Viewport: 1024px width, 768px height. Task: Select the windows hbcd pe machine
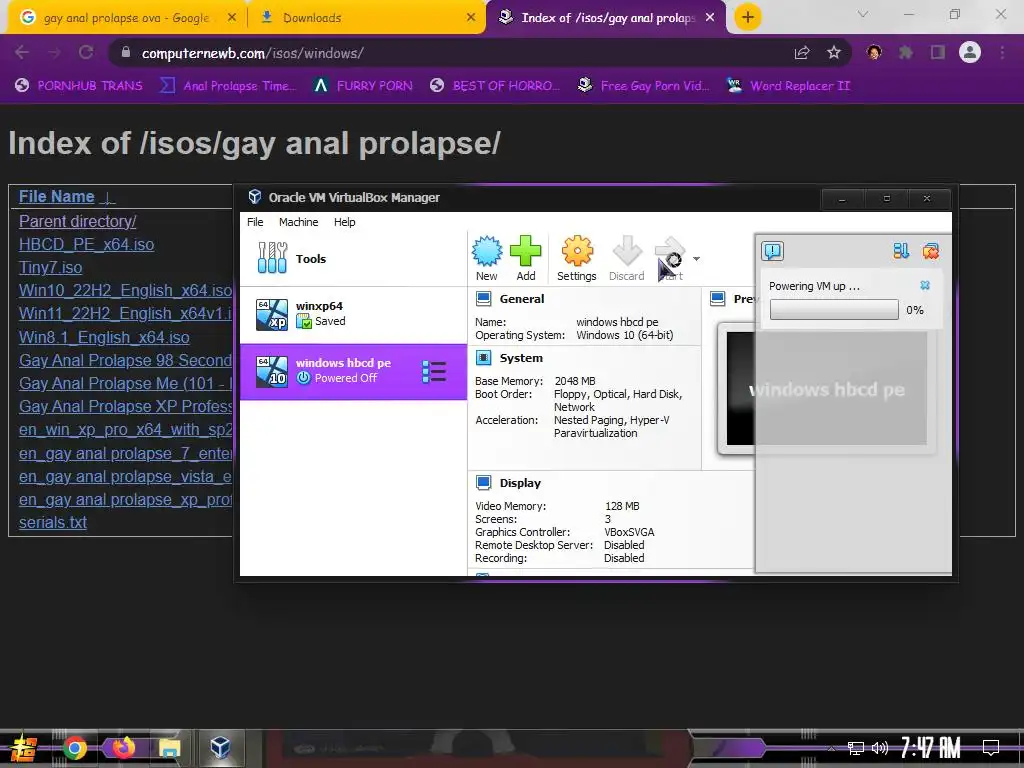click(x=353, y=372)
